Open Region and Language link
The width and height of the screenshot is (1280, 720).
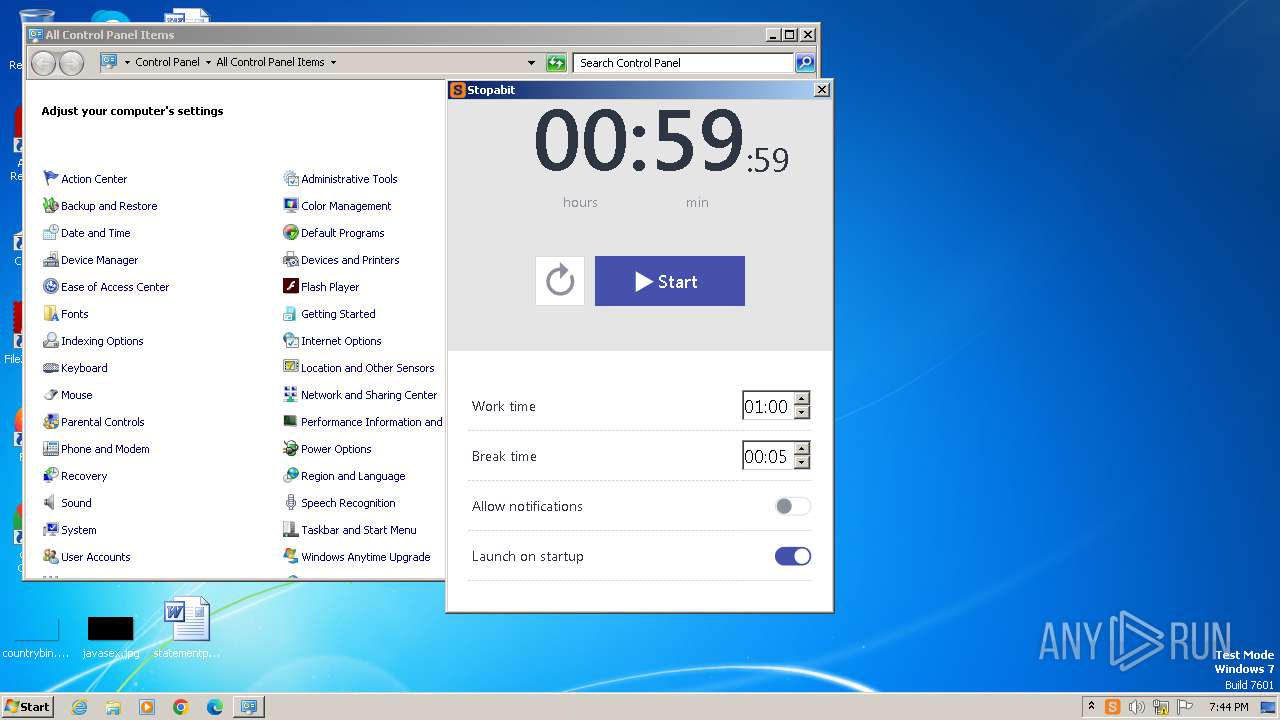tap(353, 476)
